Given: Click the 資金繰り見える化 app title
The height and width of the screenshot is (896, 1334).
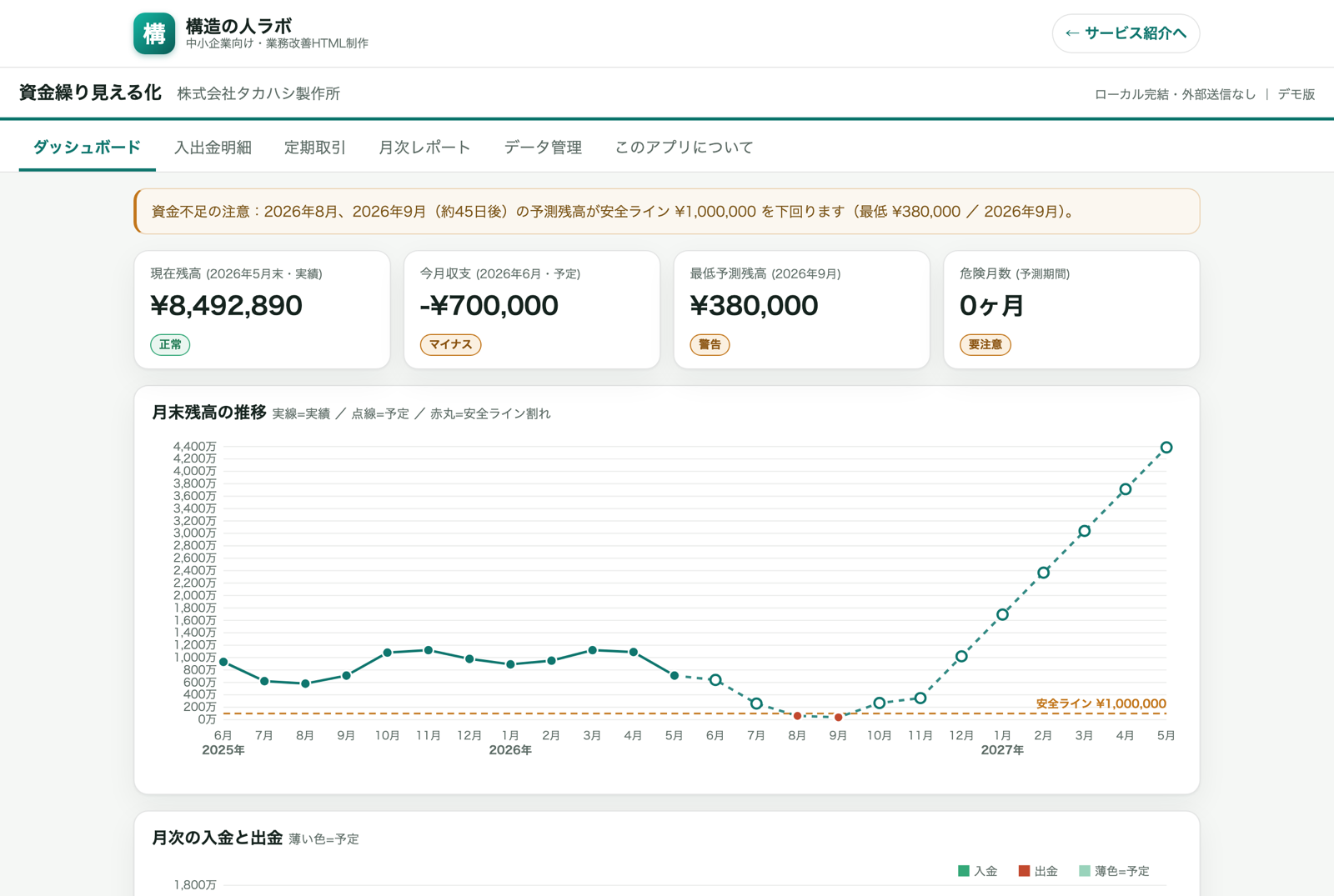Looking at the screenshot, I should pos(90,93).
